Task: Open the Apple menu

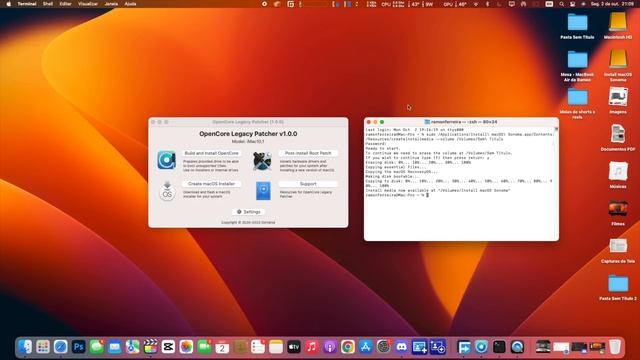Action: (x=9, y=4)
